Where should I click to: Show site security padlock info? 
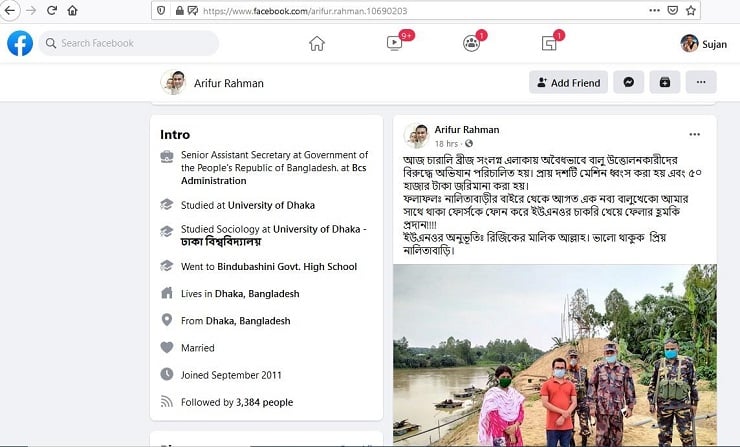point(179,10)
